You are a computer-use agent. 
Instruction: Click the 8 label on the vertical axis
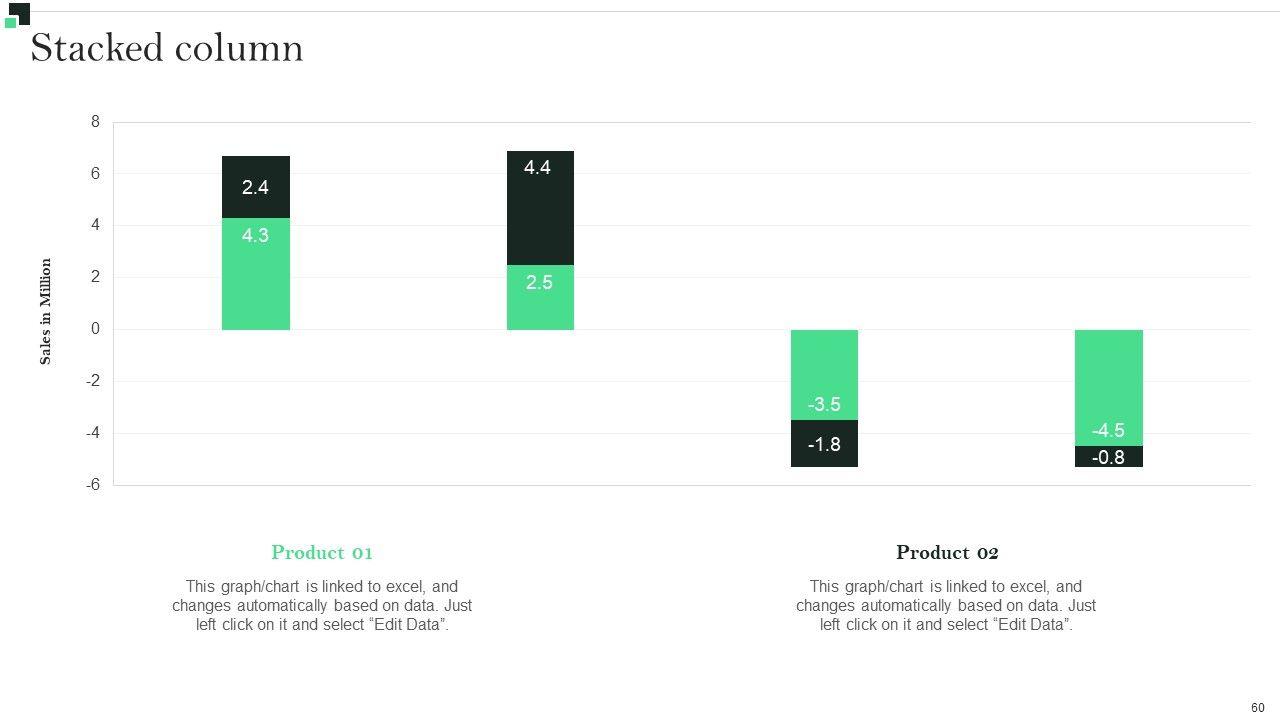point(96,122)
